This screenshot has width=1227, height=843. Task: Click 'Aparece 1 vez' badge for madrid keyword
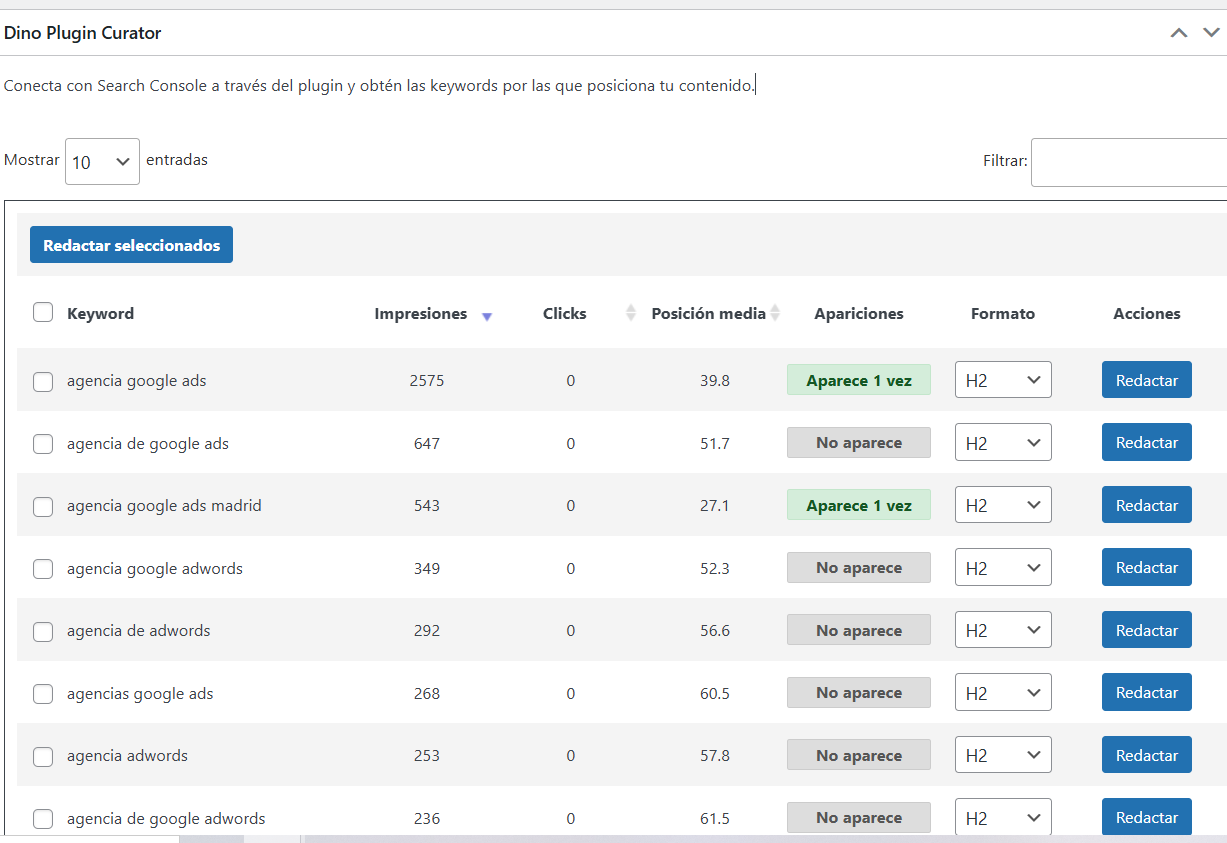coord(858,506)
